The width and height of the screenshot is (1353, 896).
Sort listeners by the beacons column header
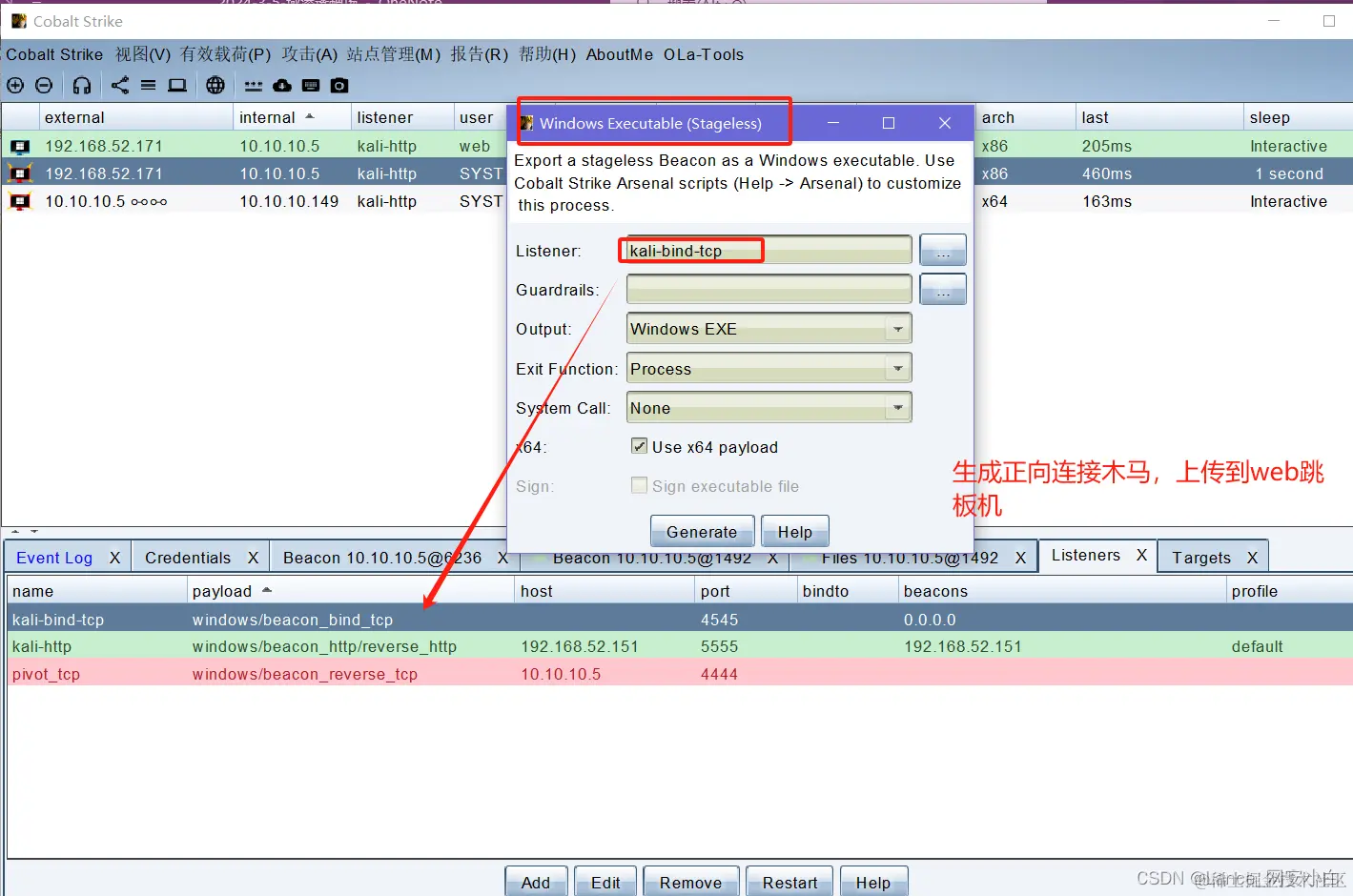pos(1063,591)
